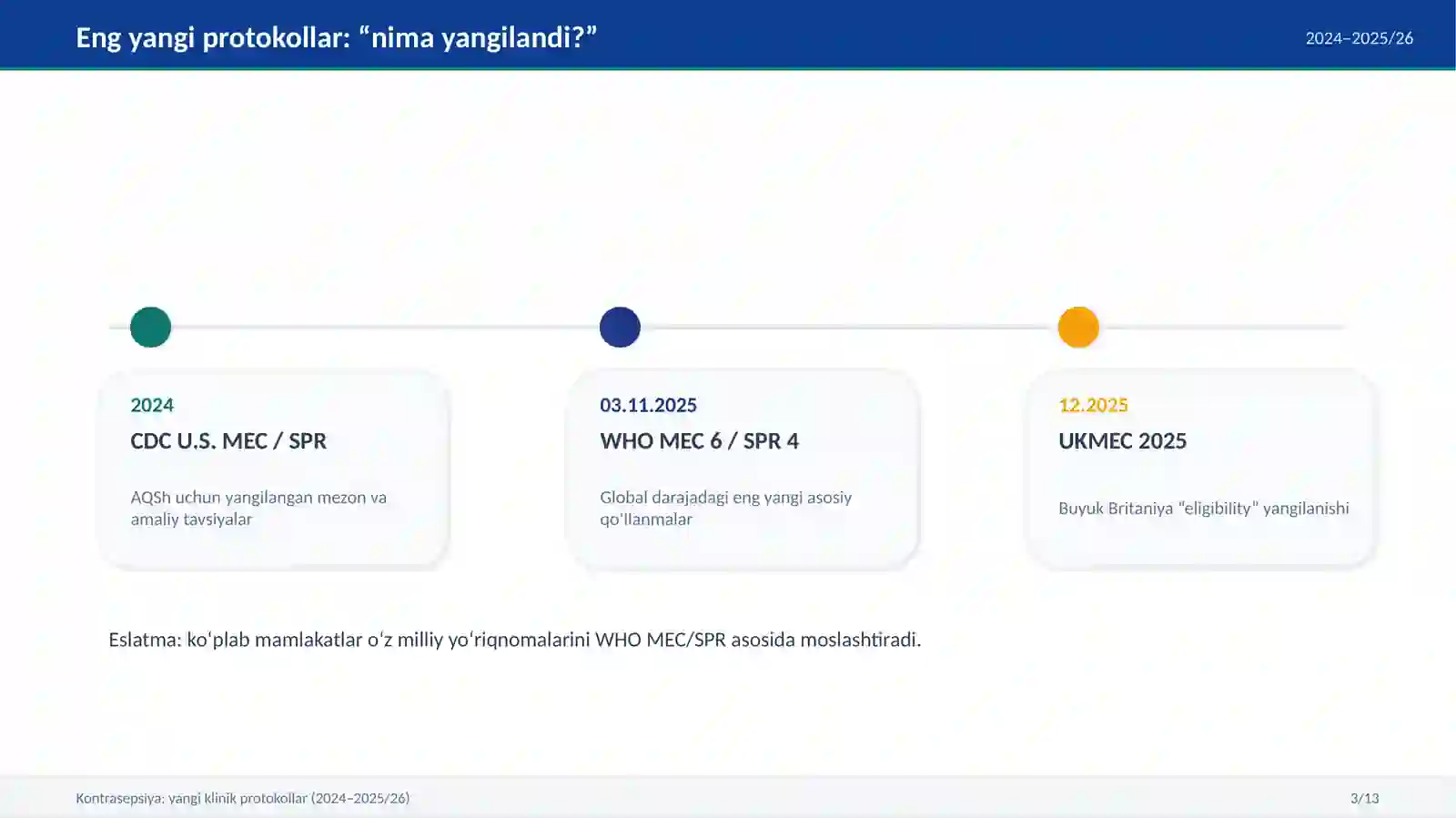Select the "UKMEC 2025" heading
This screenshot has height=818, width=1456.
1122,441
